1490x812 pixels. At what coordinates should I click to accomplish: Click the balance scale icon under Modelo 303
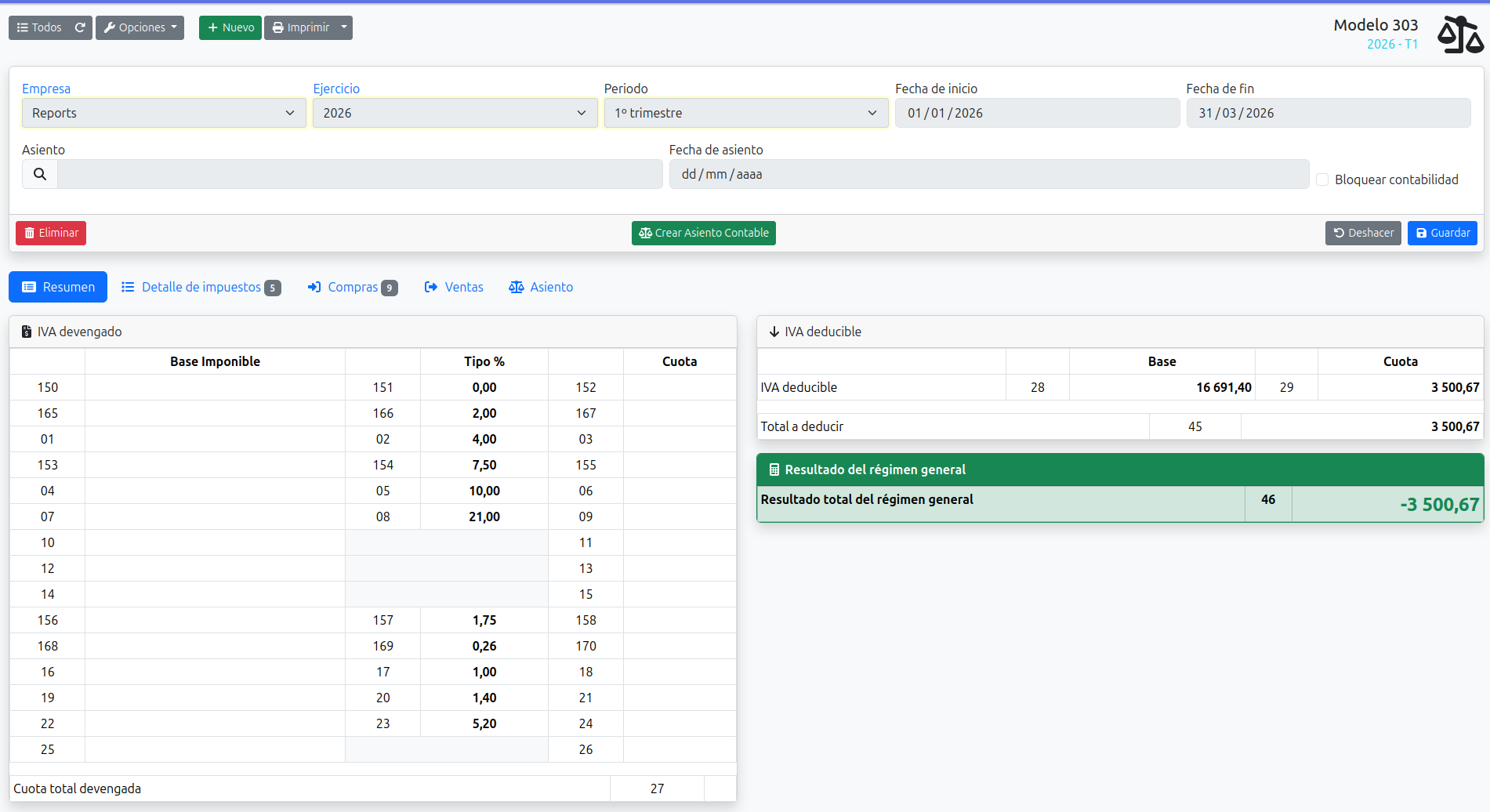point(1459,35)
